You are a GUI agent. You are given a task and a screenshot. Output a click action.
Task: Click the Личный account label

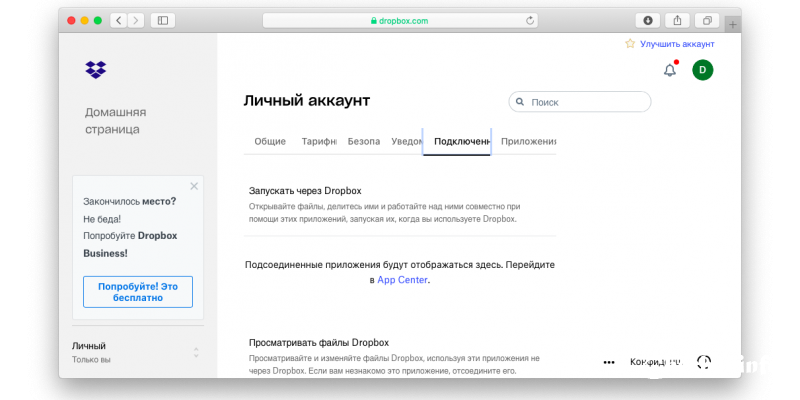(89, 346)
